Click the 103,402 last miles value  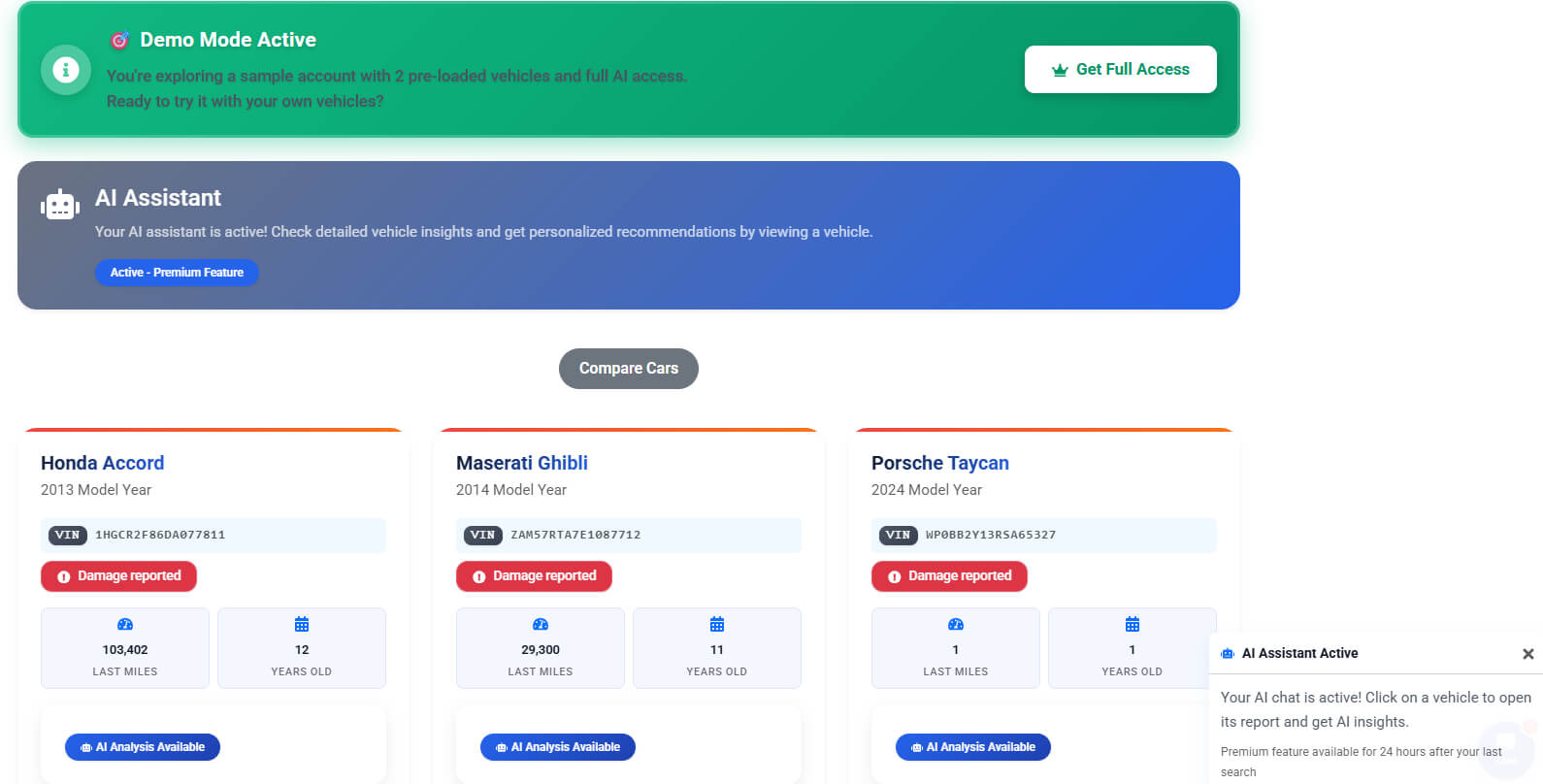click(x=125, y=650)
